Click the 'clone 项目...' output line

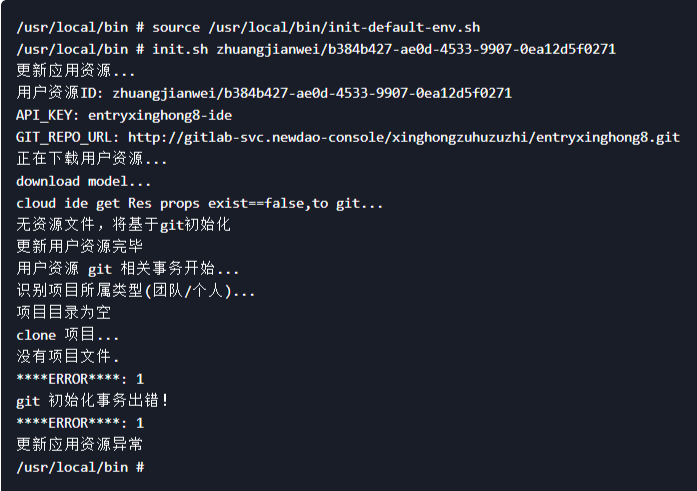coord(67,335)
